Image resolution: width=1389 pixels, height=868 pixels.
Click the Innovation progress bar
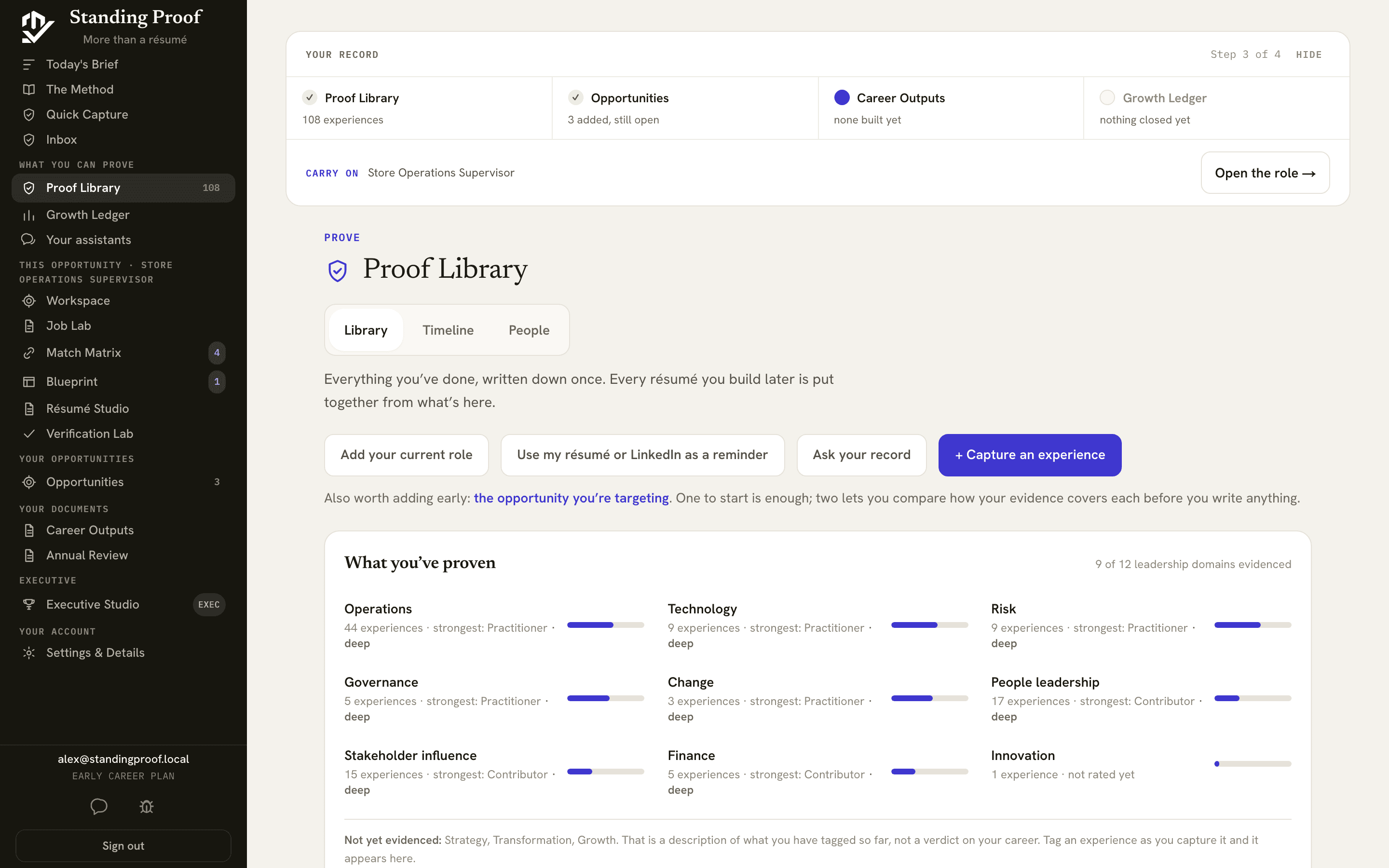pos(1253,763)
